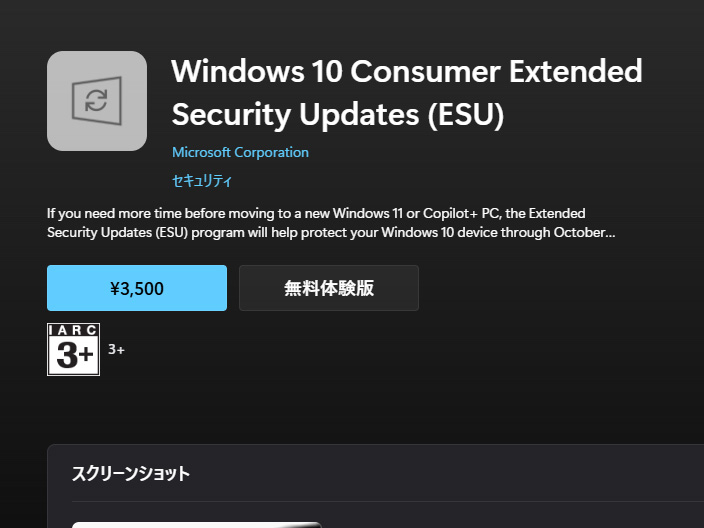Image resolution: width=704 pixels, height=528 pixels.
Task: Click the Windows 10 ESU app icon
Action: point(97,101)
